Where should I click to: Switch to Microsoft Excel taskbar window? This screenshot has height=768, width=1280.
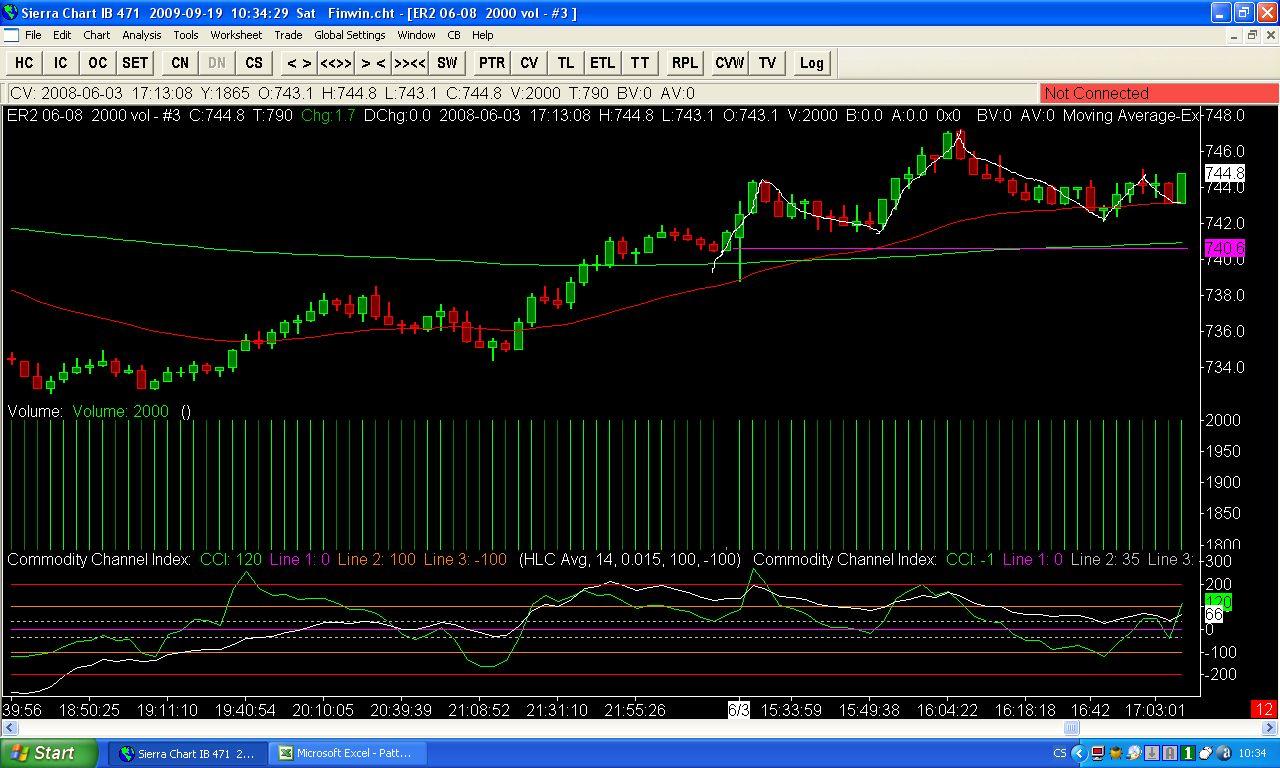(343, 753)
